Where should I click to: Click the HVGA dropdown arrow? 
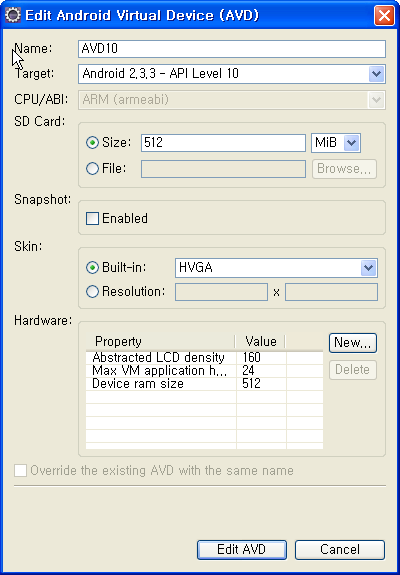tap(368, 268)
